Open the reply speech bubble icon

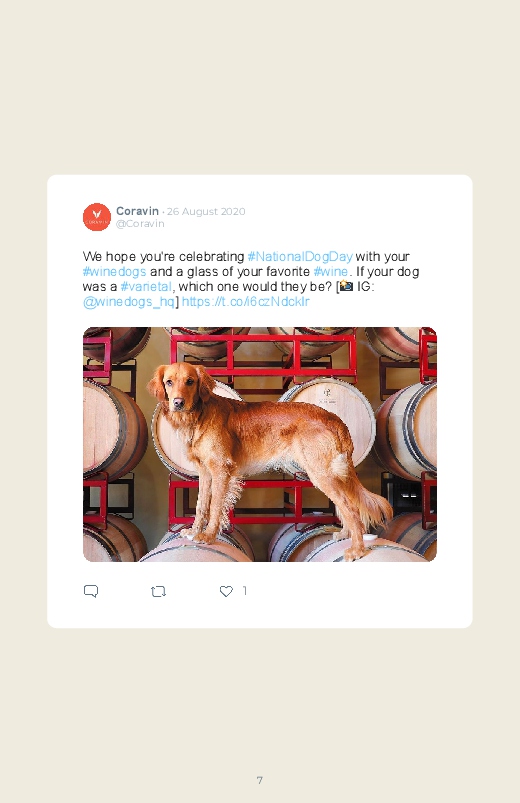(x=91, y=591)
